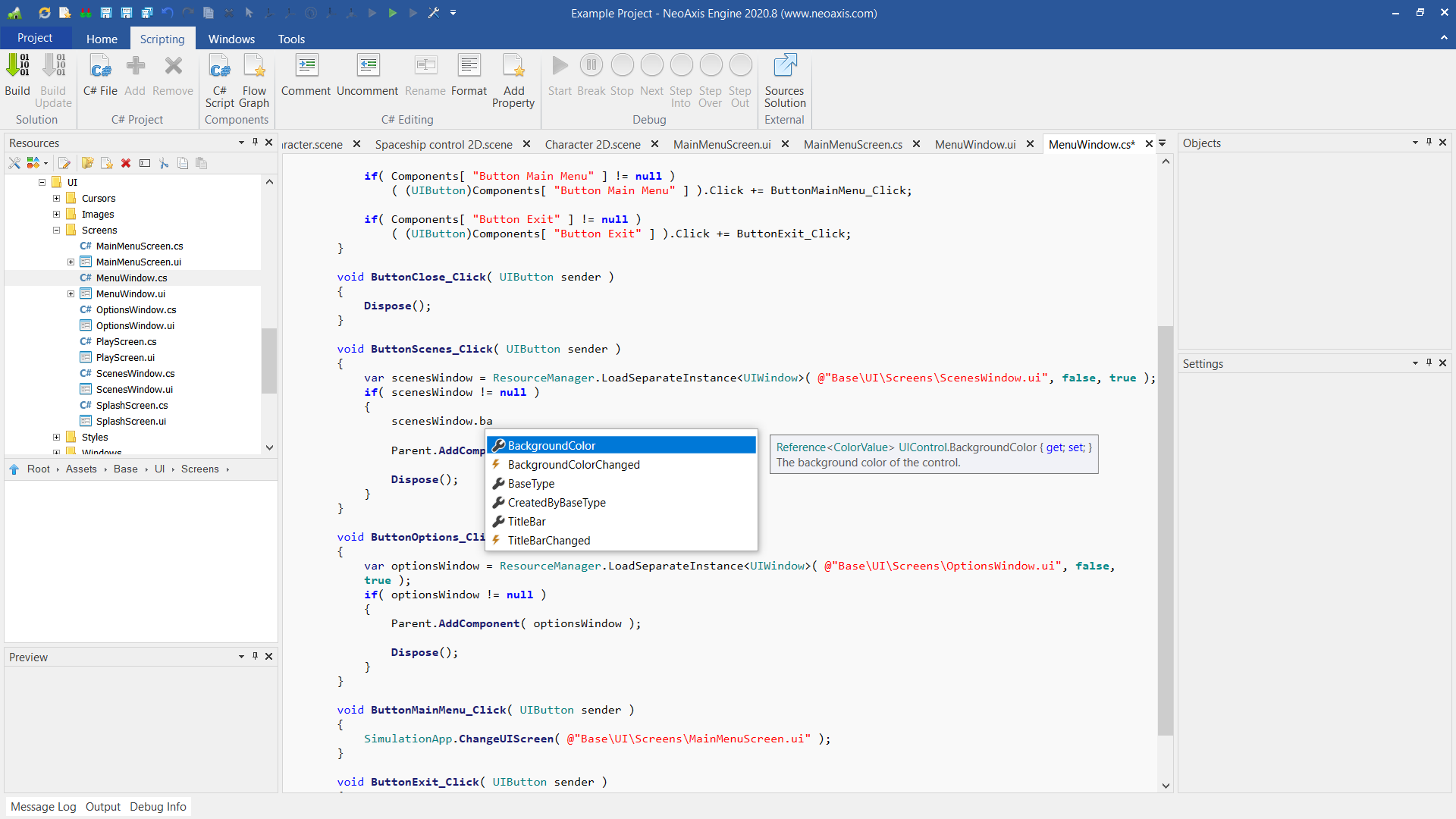Navigate to Assets in breadcrumb
This screenshot has height=819, width=1456.
(x=81, y=469)
